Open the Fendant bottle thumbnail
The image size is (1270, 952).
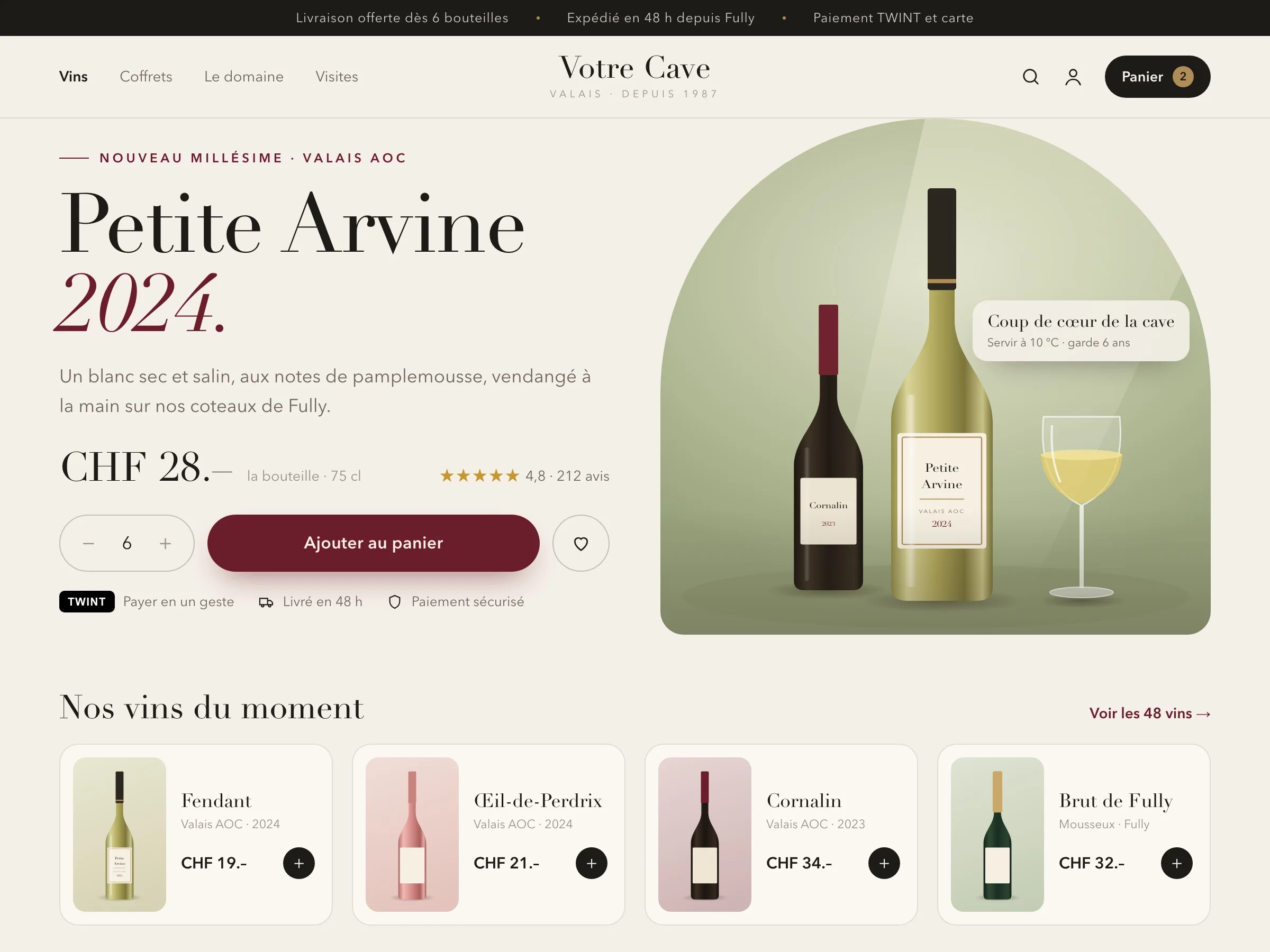120,835
